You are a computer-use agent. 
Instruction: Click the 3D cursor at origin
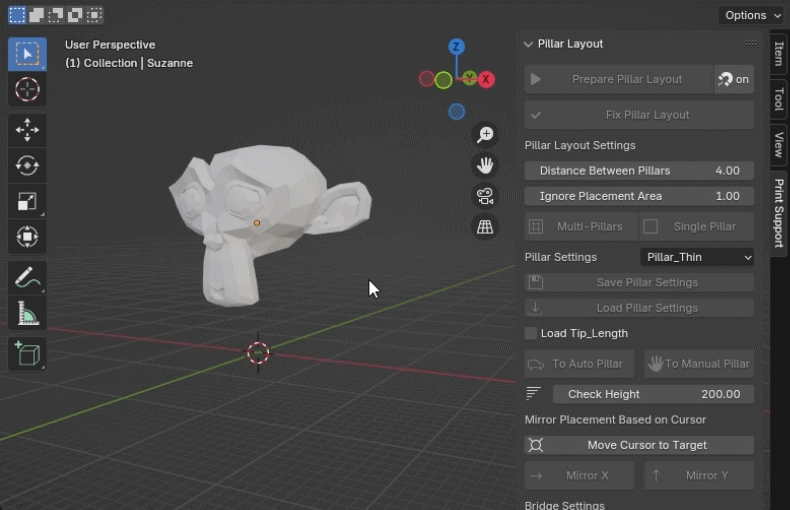point(258,353)
